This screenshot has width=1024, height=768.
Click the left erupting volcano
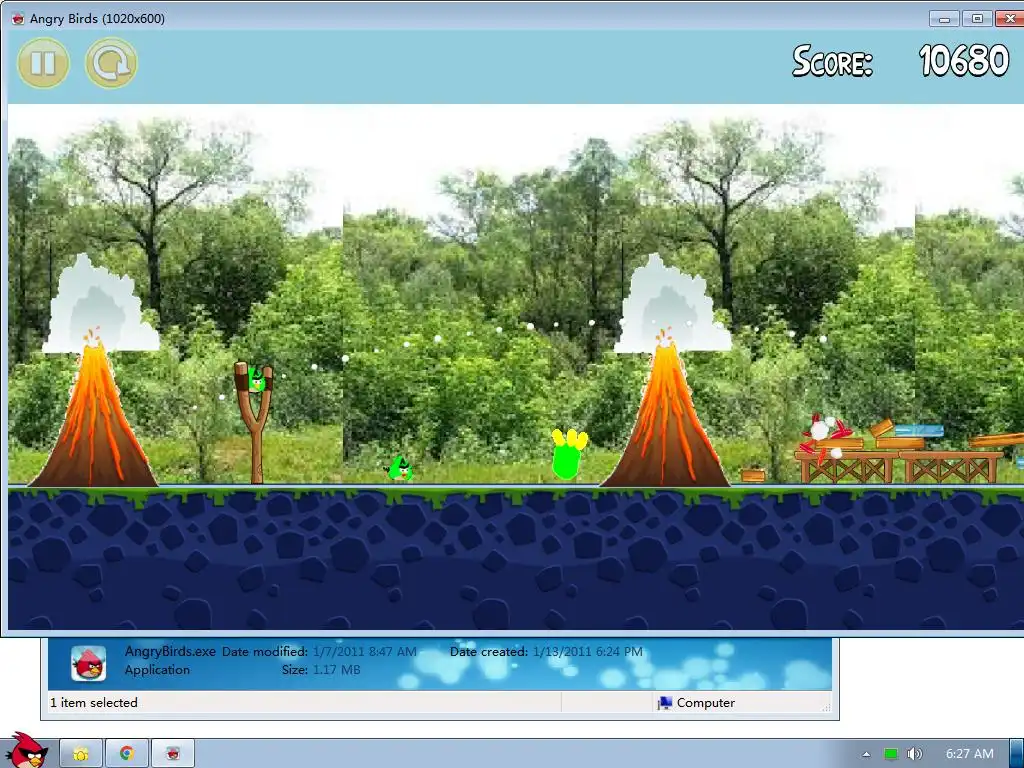click(95, 413)
